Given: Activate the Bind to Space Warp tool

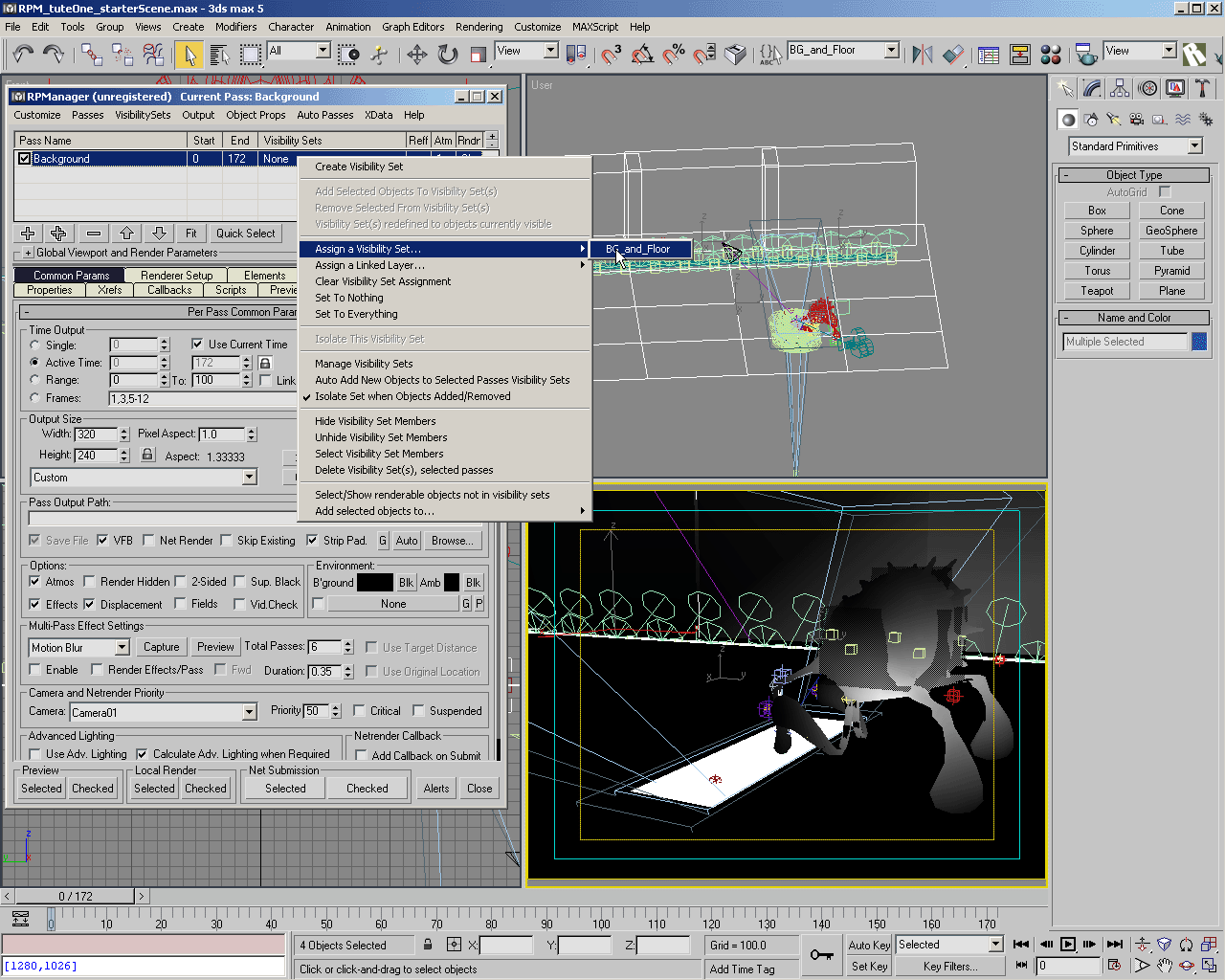Looking at the screenshot, I should tap(153, 54).
